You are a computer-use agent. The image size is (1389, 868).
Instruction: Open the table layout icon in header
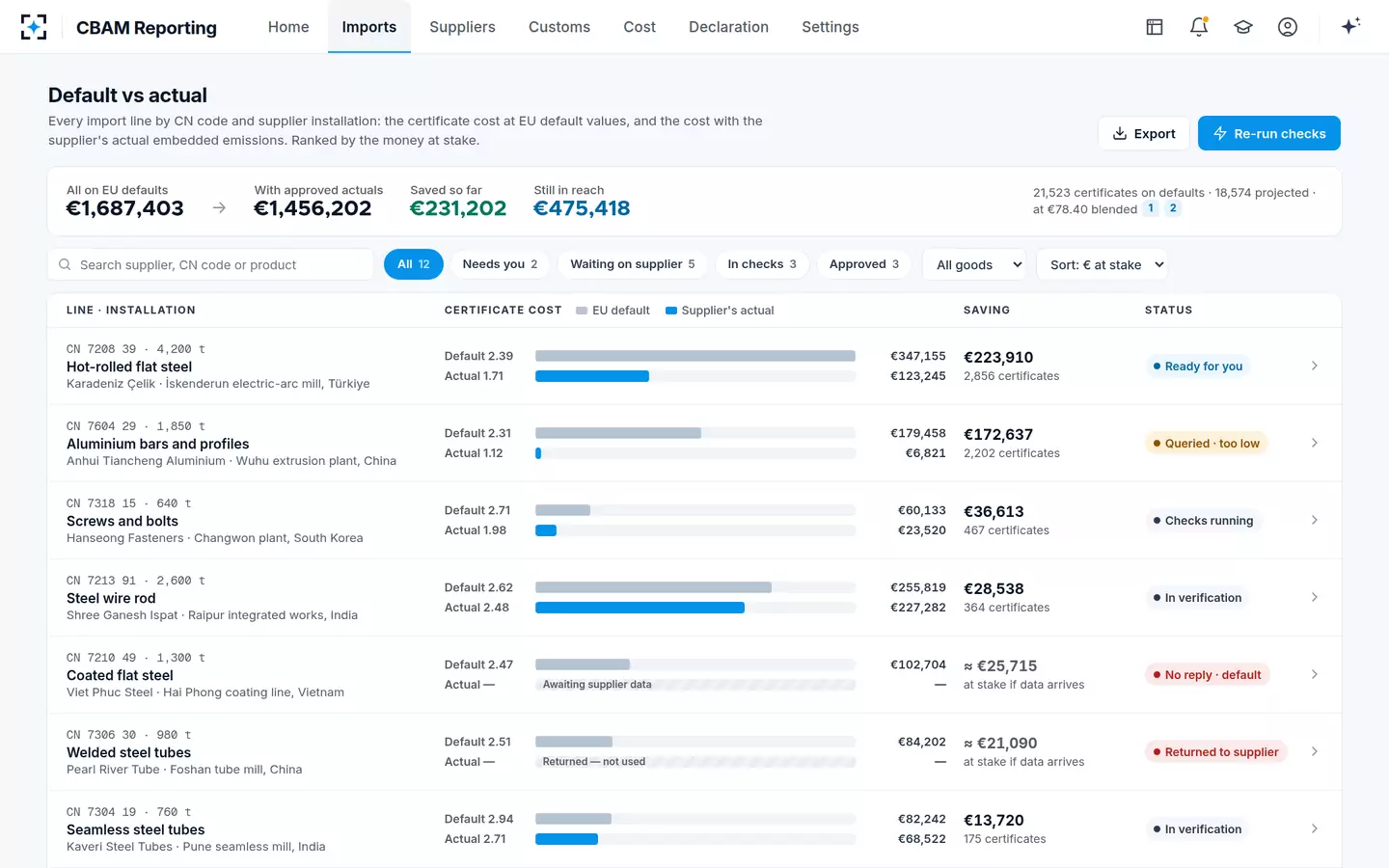[1155, 27]
